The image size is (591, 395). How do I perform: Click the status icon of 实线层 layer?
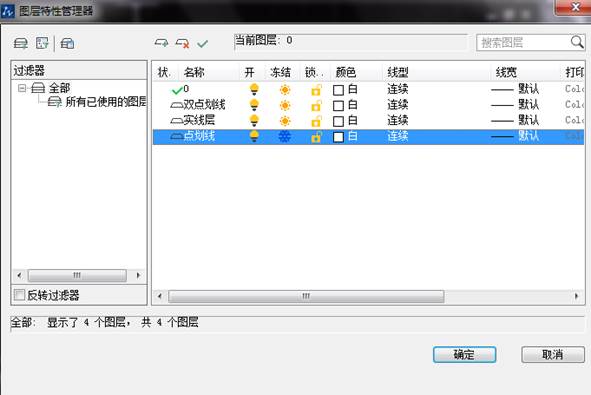(176, 121)
